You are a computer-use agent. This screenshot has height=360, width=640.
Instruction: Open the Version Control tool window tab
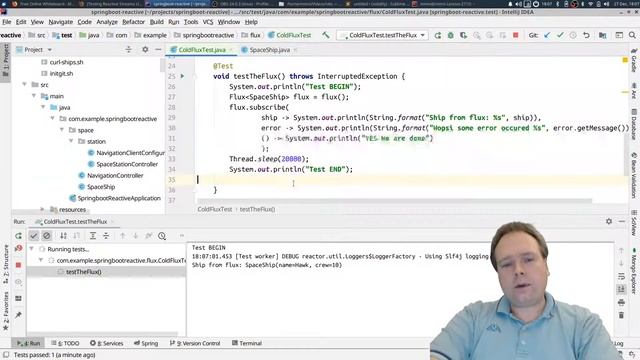coord(195,343)
